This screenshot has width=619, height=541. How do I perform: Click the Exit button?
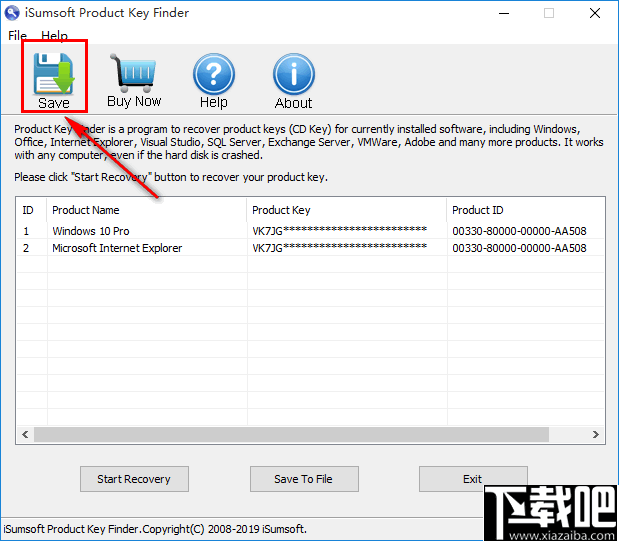473,479
